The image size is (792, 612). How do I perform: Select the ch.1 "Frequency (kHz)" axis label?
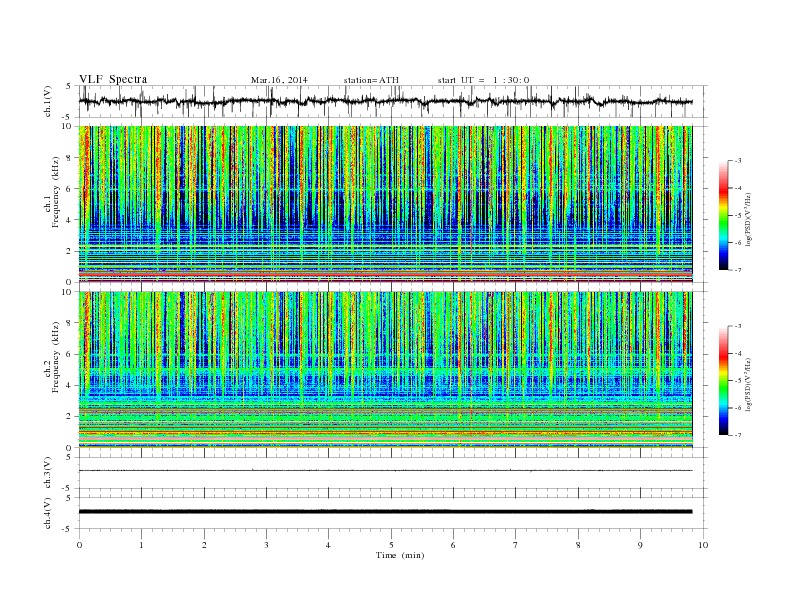click(x=56, y=192)
